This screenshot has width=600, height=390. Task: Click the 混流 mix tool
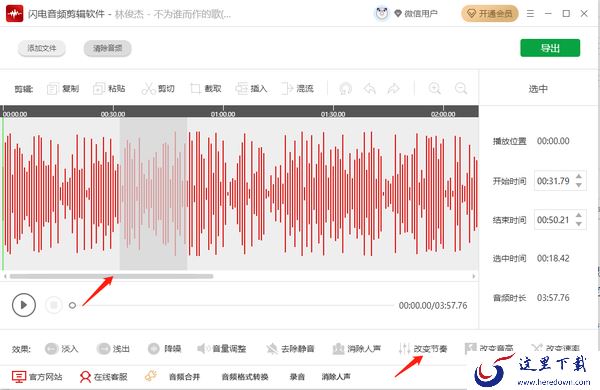pyautogui.click(x=297, y=89)
